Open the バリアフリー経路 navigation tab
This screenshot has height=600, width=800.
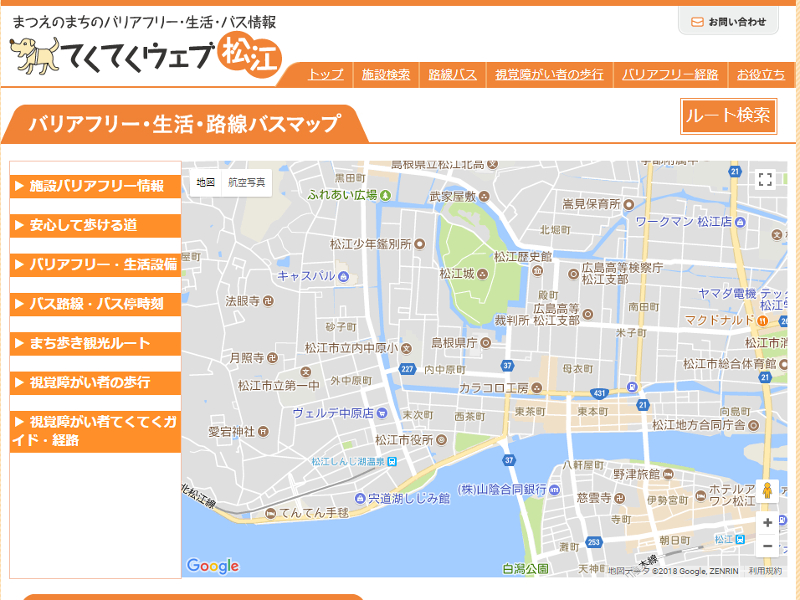[x=670, y=75]
